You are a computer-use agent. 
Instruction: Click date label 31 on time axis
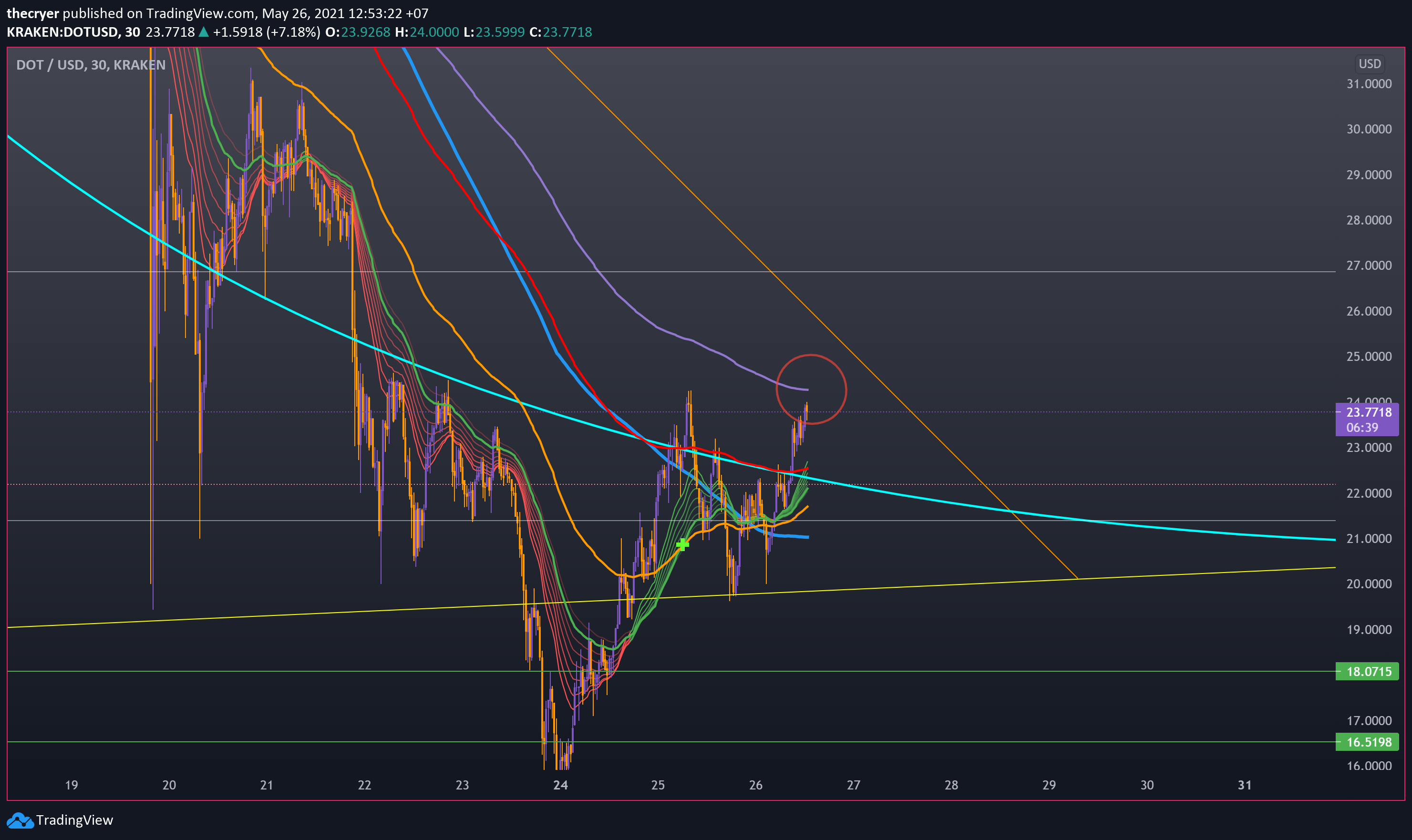pos(1245,785)
